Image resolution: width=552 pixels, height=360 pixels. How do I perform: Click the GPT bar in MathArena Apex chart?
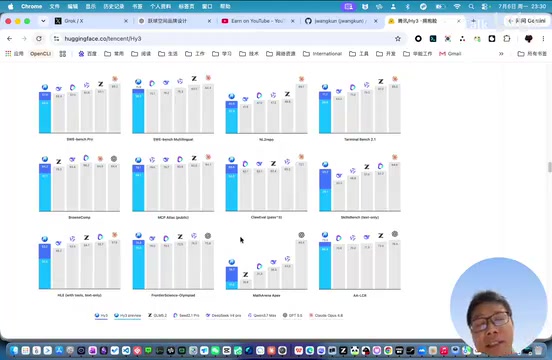click(x=301, y=265)
